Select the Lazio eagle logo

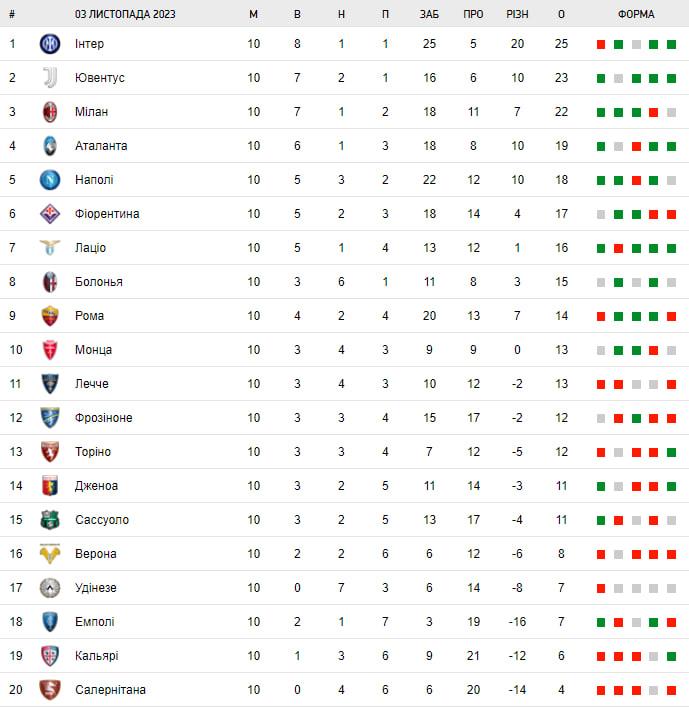click(50, 248)
